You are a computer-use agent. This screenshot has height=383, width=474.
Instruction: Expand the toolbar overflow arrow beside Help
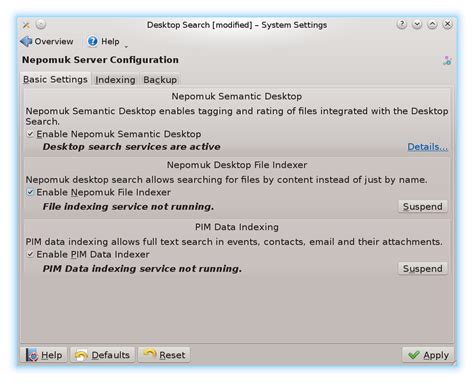pyautogui.click(x=126, y=46)
